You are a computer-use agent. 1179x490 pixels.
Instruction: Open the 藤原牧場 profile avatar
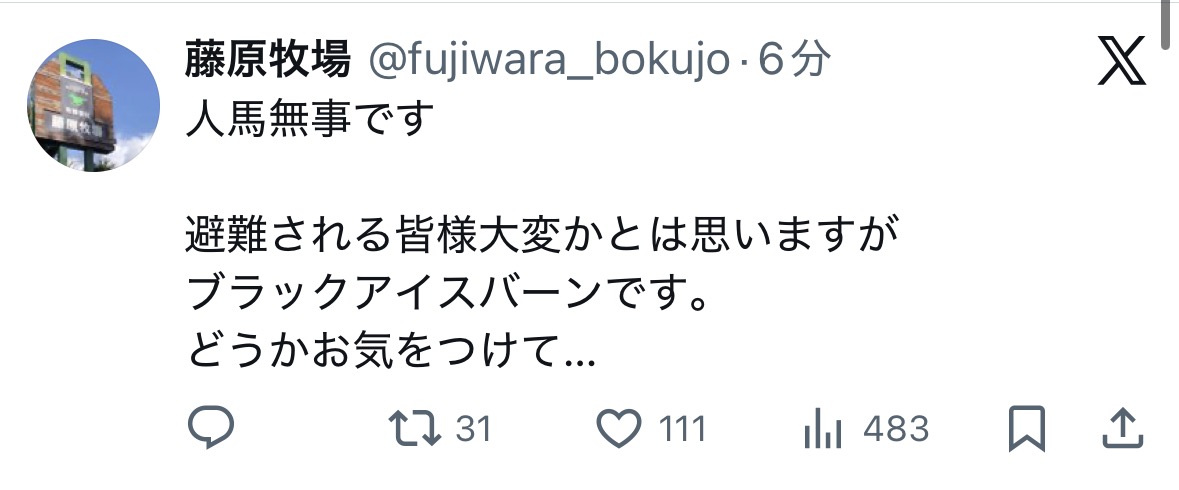(93, 105)
